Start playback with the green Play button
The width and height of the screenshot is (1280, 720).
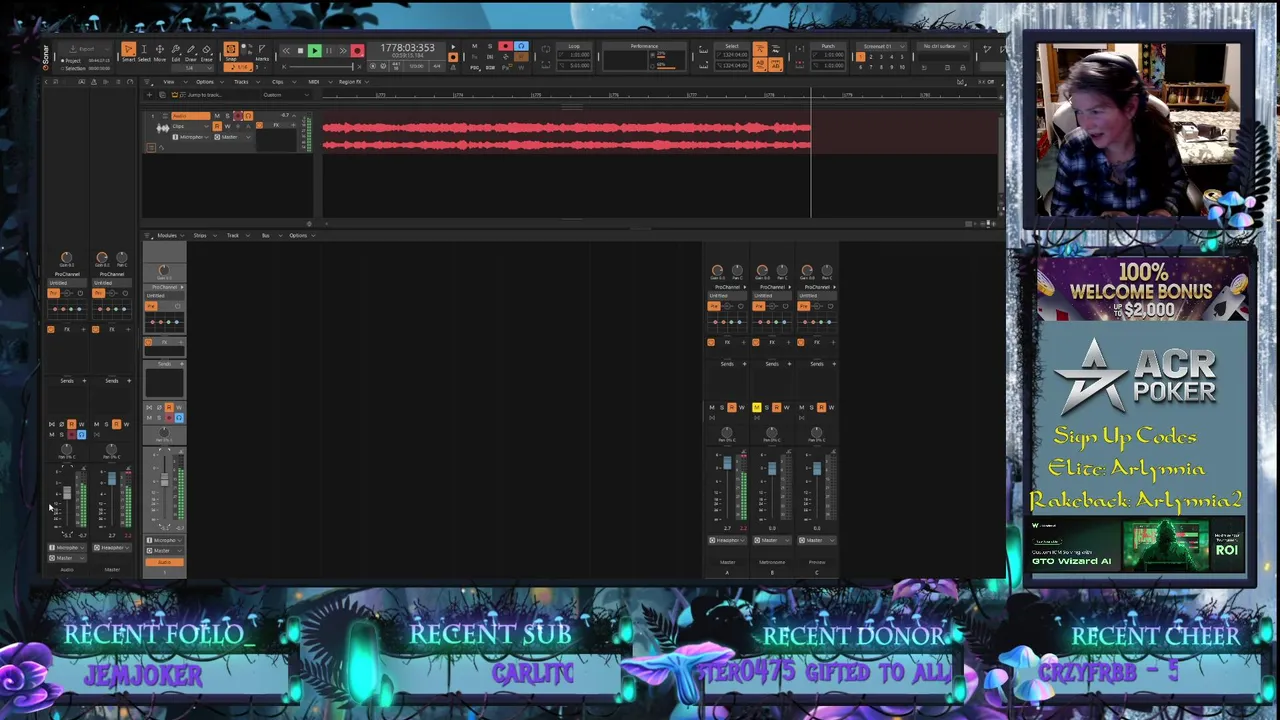[x=314, y=51]
